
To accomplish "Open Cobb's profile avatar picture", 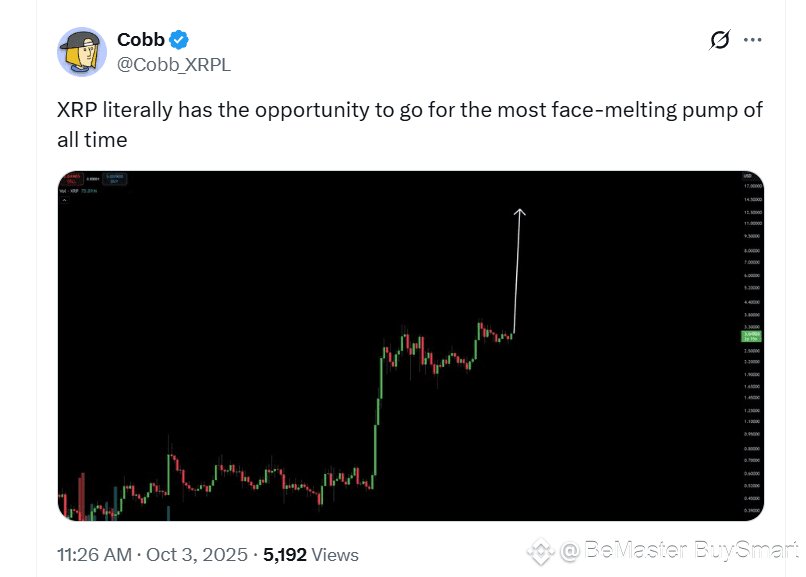I will 82,52.
